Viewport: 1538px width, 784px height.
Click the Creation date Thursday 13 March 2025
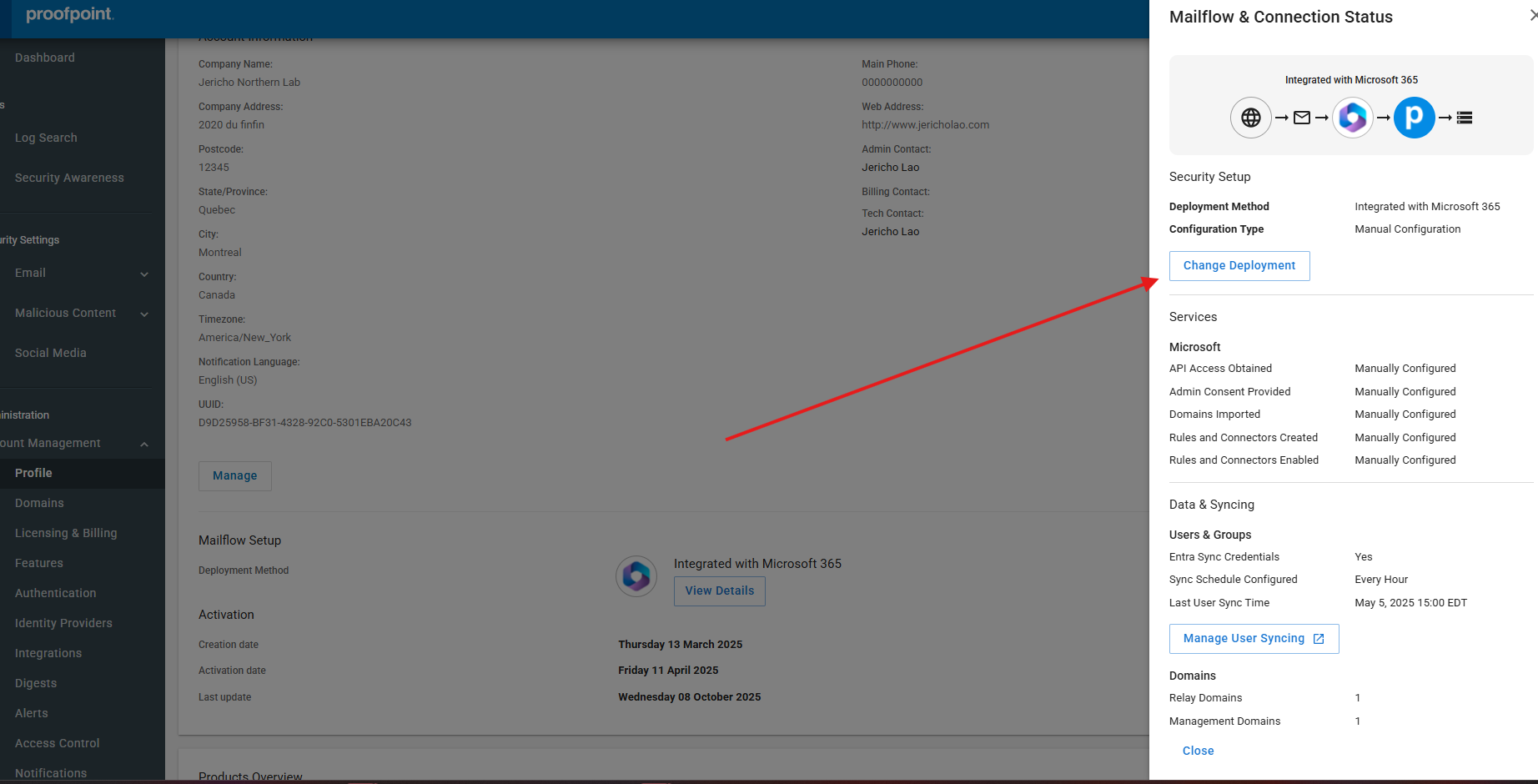(x=681, y=645)
